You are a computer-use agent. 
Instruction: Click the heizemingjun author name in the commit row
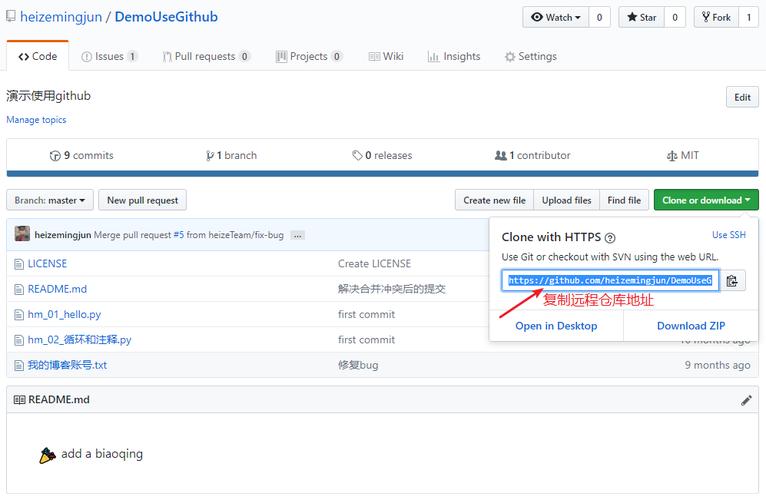click(x=63, y=235)
